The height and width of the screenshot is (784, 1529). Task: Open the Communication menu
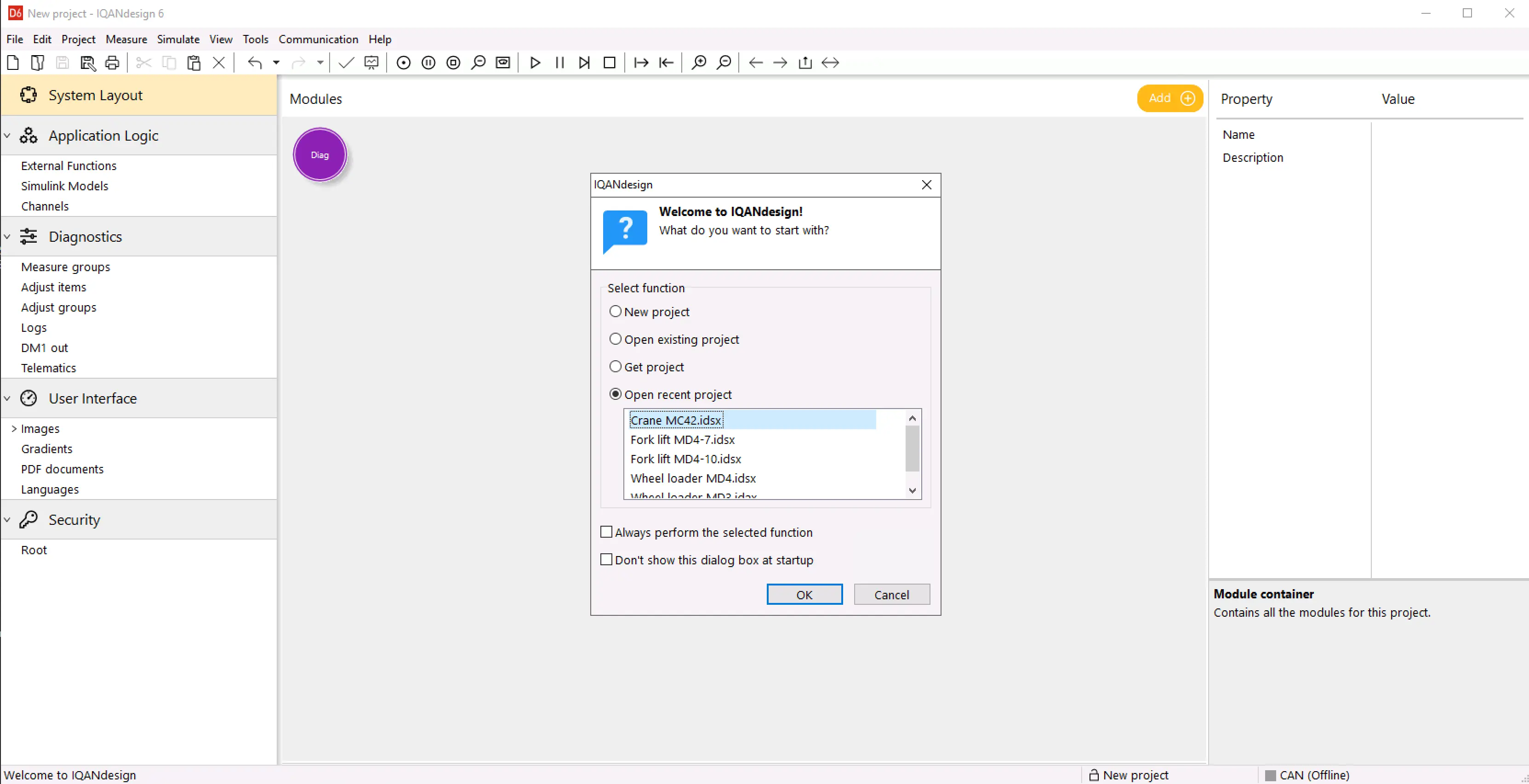tap(318, 39)
